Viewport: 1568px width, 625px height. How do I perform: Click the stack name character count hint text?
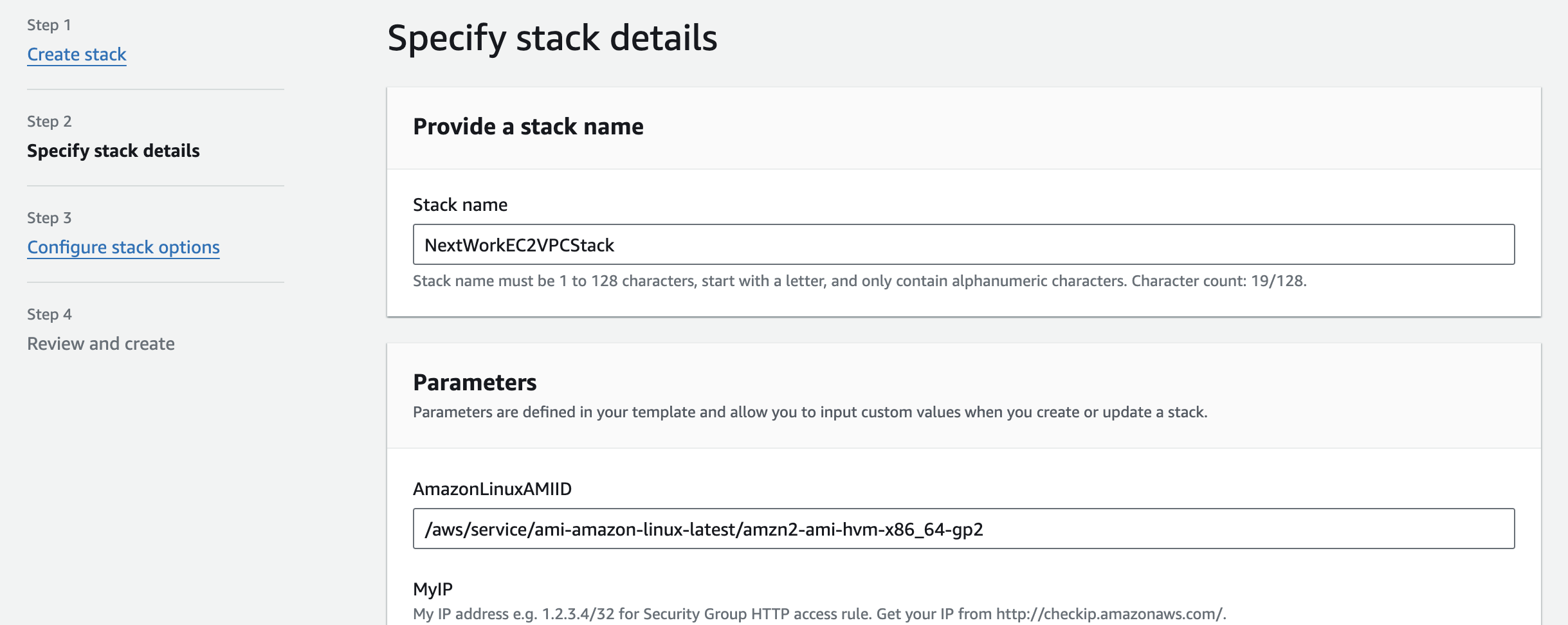[859, 281]
